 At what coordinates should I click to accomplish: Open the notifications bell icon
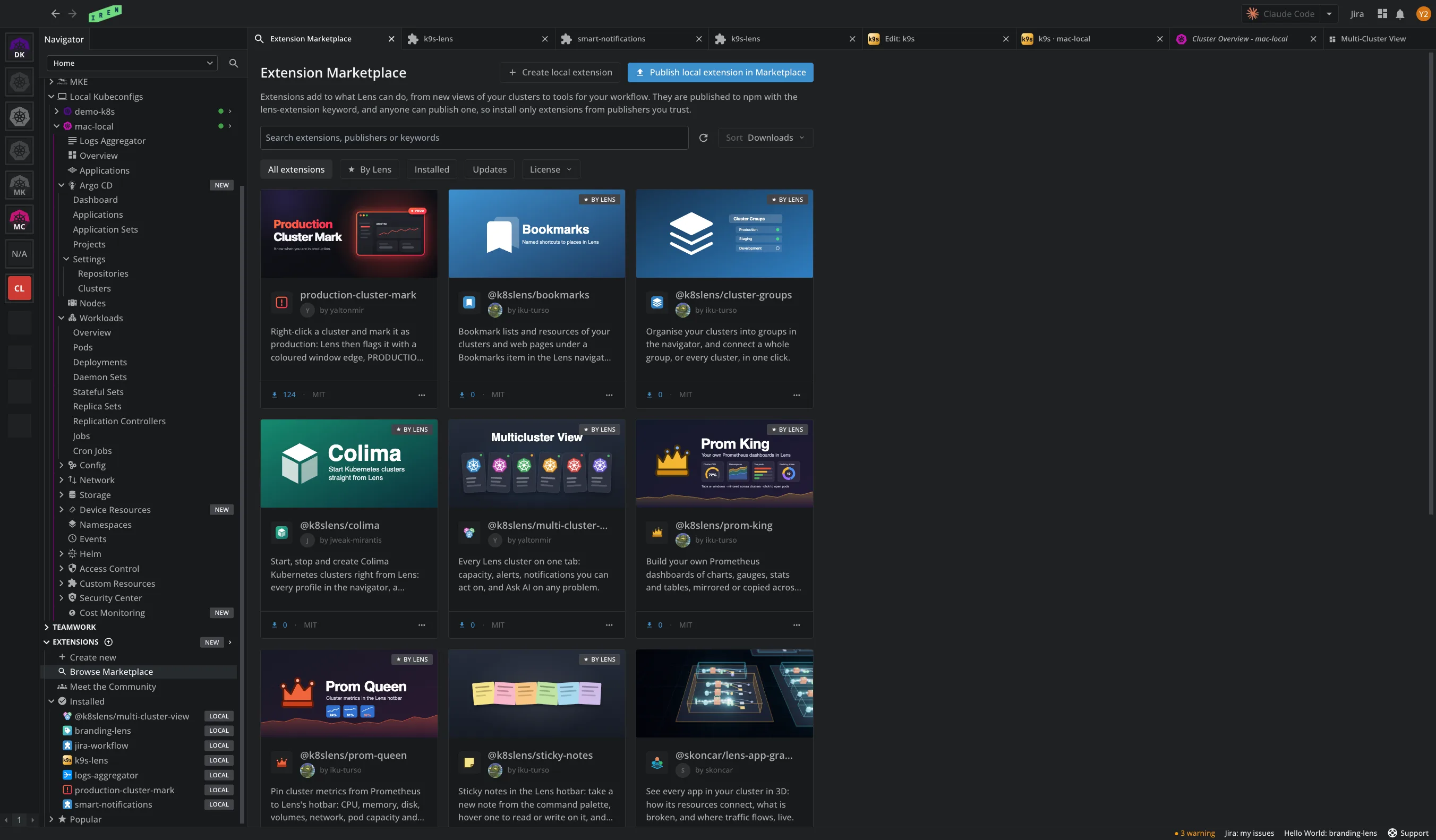click(1399, 14)
